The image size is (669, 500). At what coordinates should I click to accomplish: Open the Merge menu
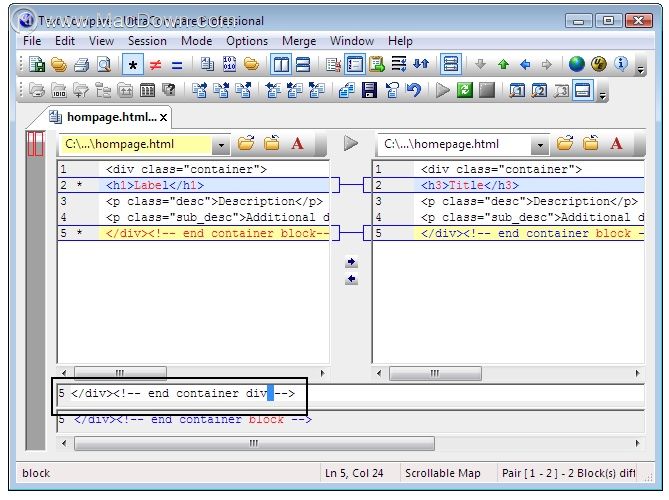coord(299,41)
